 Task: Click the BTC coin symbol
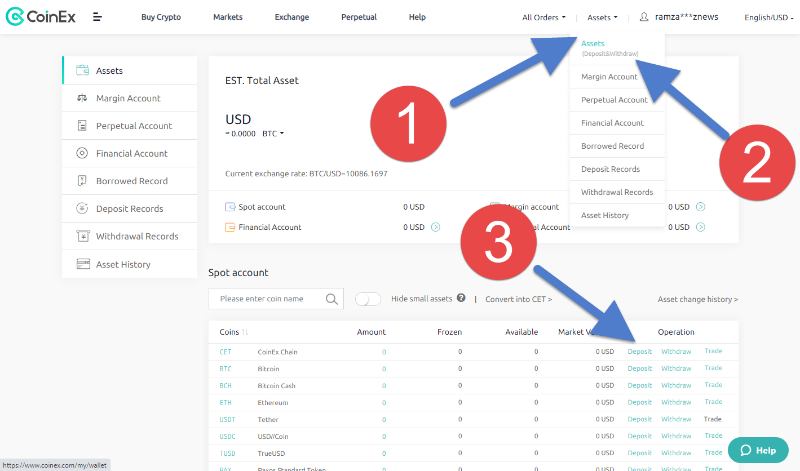coord(225,368)
